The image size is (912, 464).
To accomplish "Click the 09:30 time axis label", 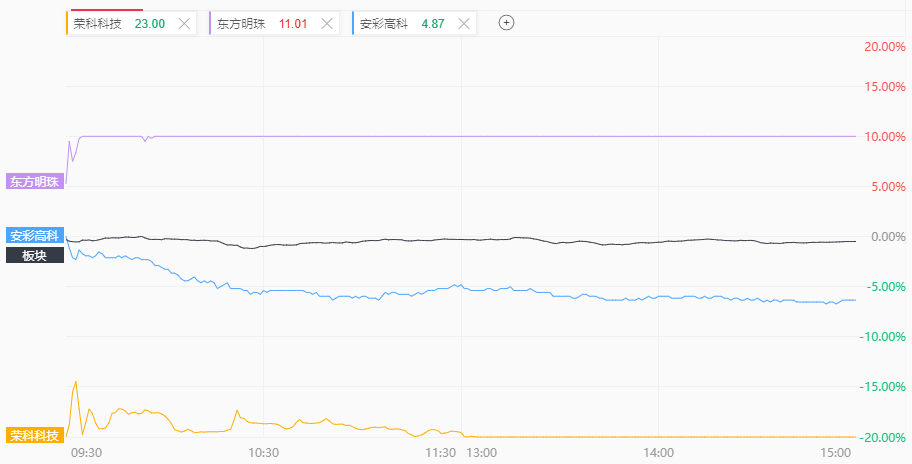I will [87, 453].
